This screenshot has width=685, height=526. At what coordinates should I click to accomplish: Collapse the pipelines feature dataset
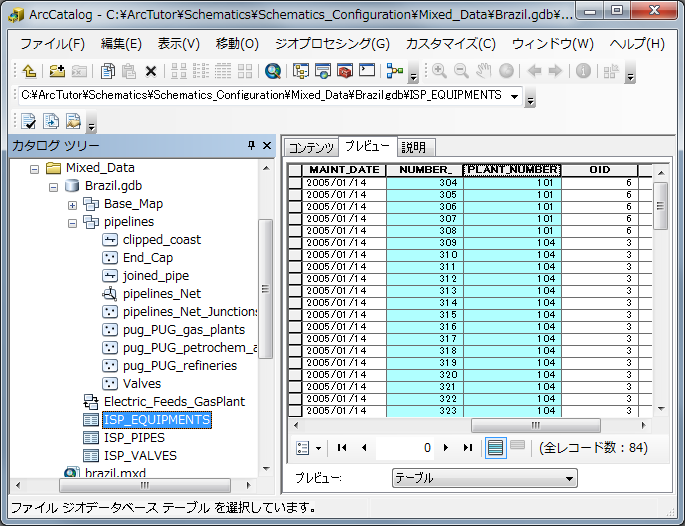pos(73,223)
